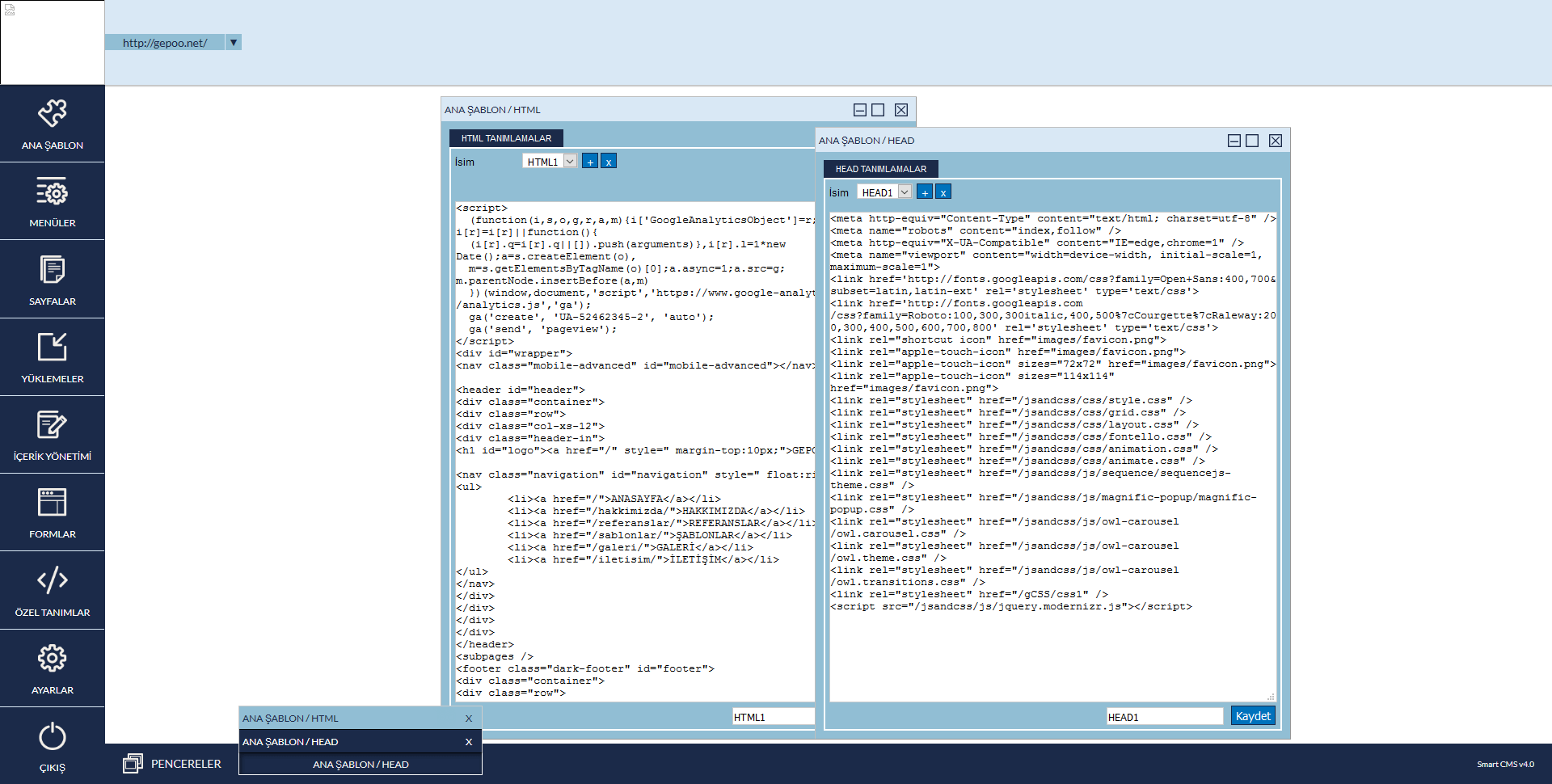Open the Ayarlar settings section
The height and width of the screenshot is (784, 1552).
pos(53,668)
